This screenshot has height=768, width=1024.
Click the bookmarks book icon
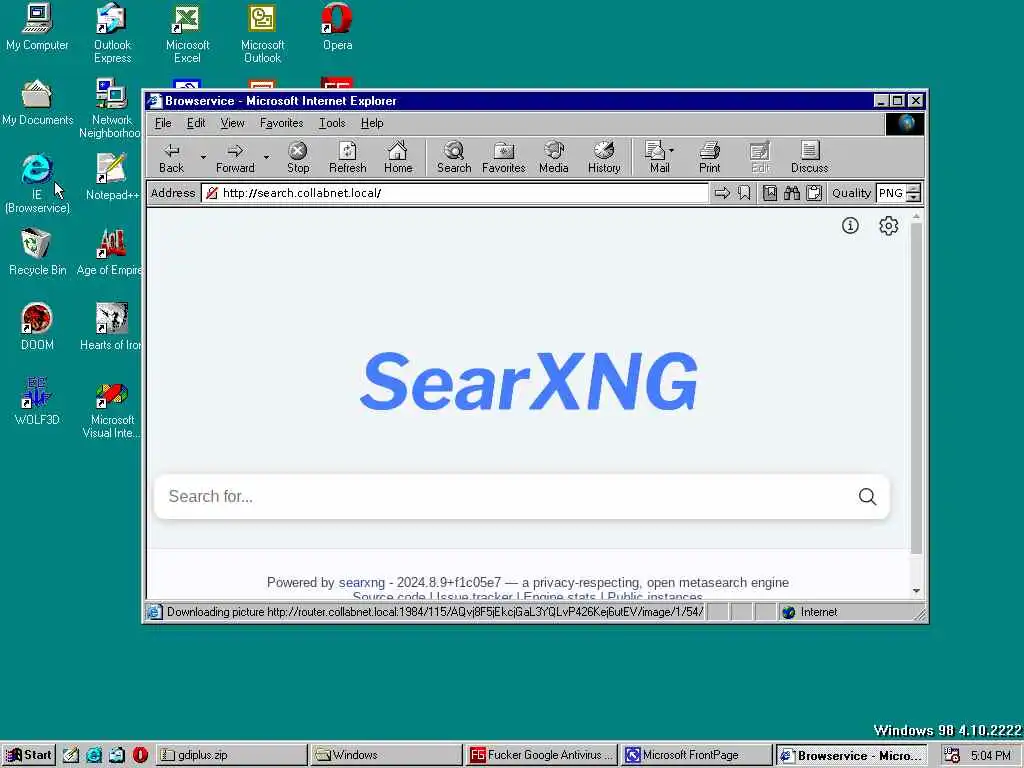tap(770, 193)
